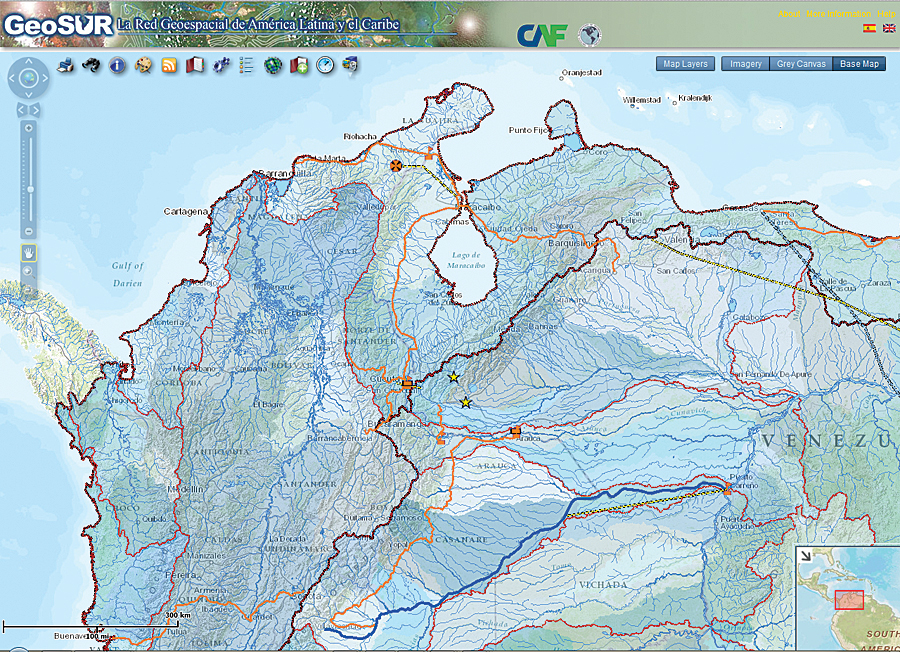Go to previous map extent

pos(21,109)
